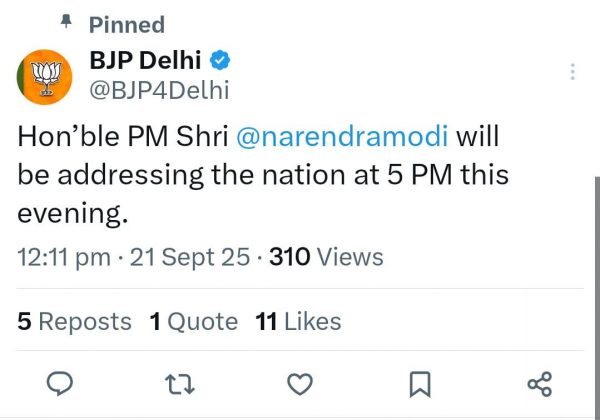Show the 5 Reposts list

click(x=74, y=322)
